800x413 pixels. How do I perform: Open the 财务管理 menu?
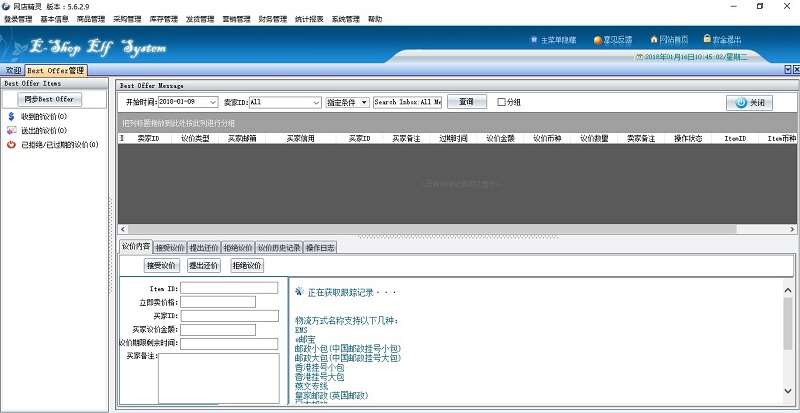(273, 19)
